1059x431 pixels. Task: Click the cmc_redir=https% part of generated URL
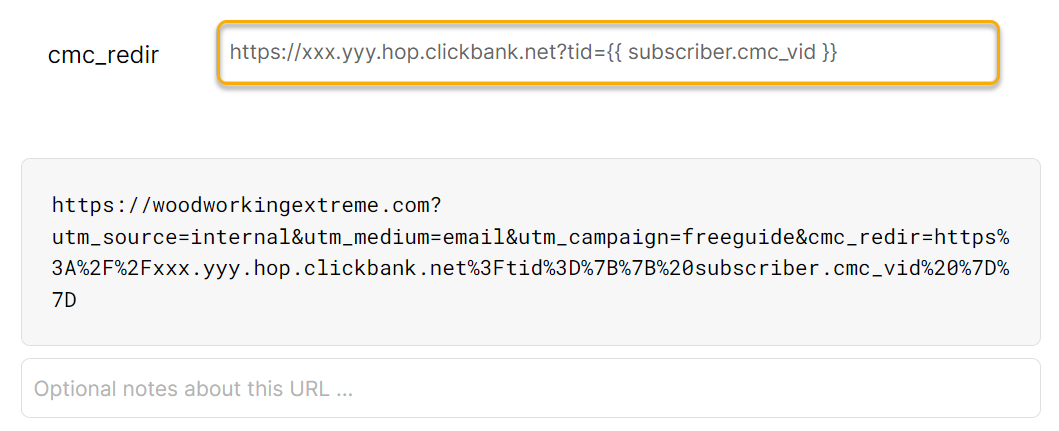921,237
